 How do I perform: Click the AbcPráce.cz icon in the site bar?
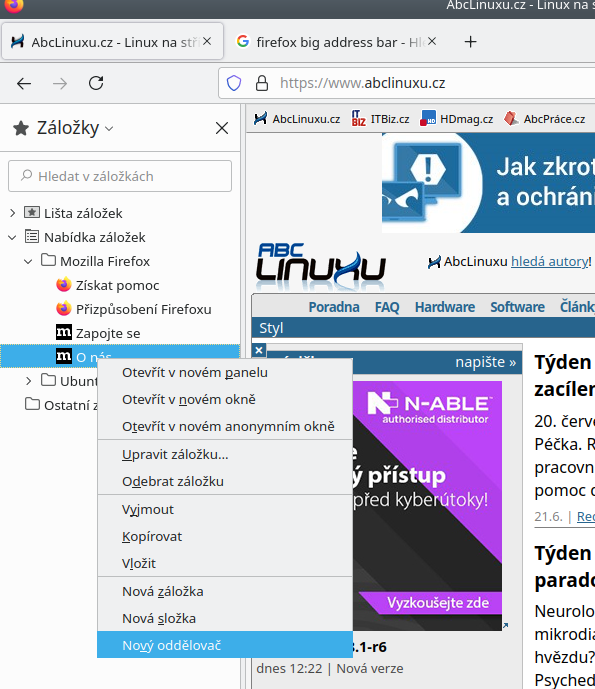[x=511, y=119]
